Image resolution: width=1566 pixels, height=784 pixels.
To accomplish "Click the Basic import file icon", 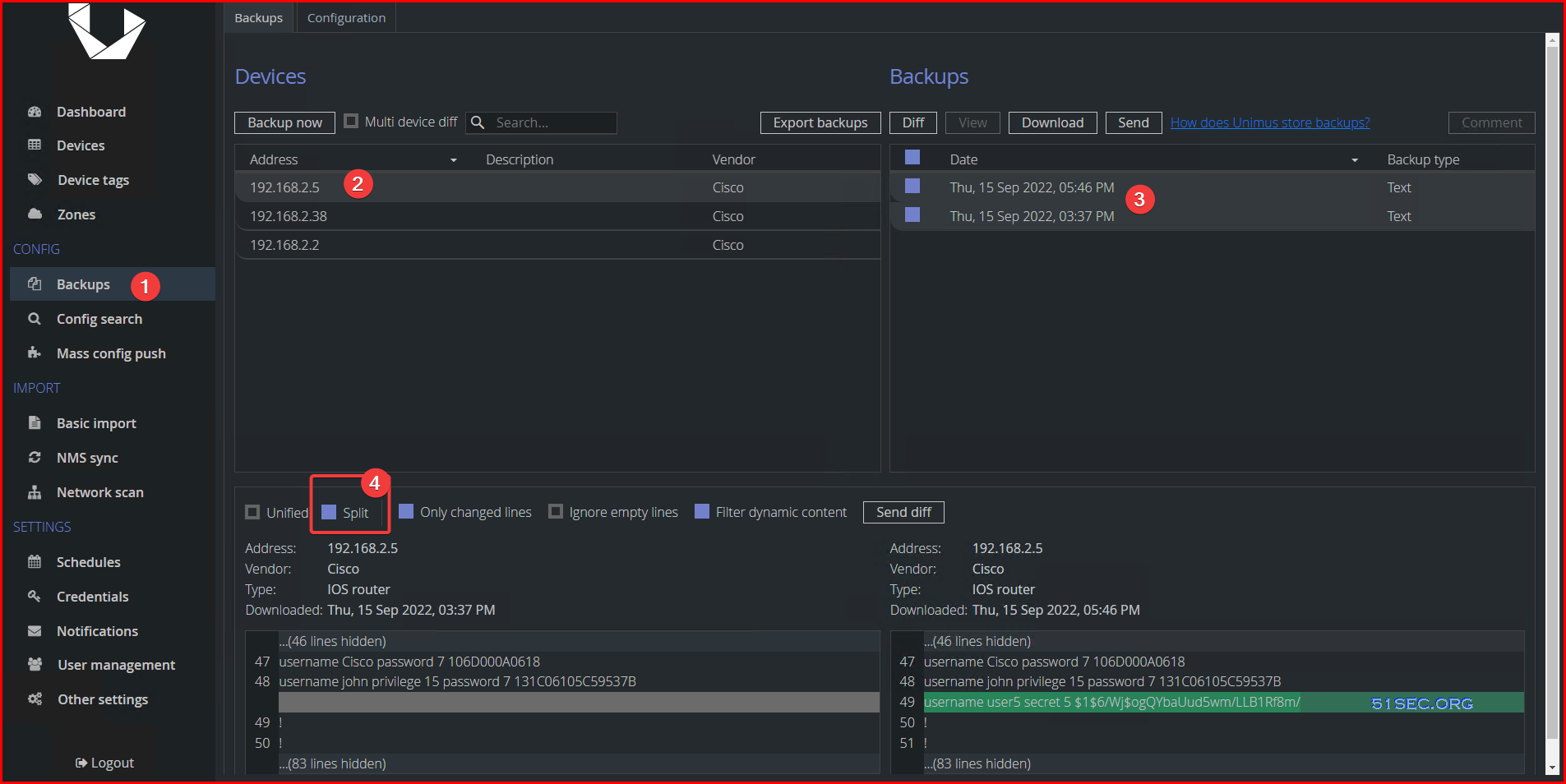I will [x=35, y=423].
